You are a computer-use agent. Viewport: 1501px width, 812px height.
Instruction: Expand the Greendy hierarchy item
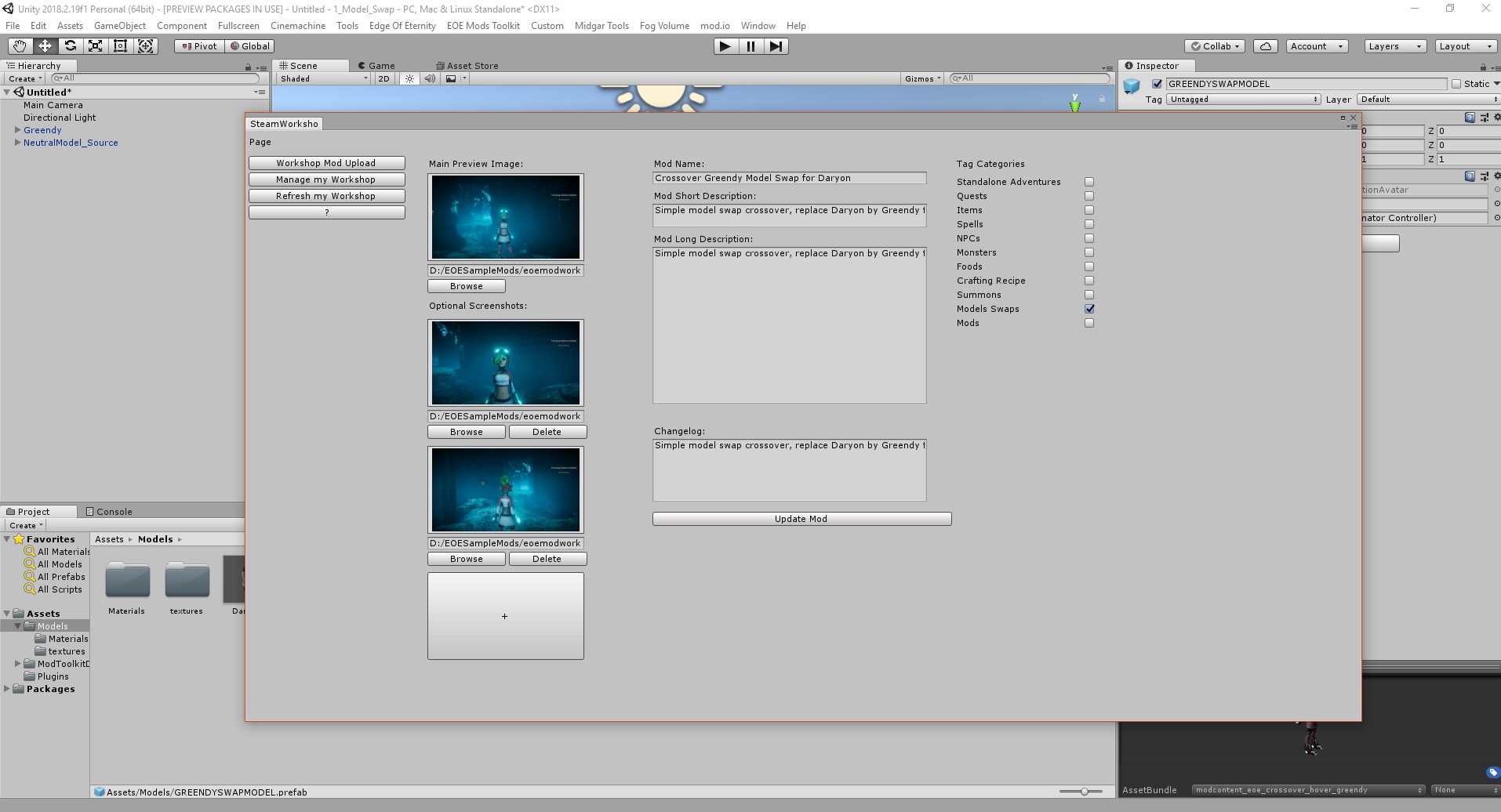click(x=17, y=130)
